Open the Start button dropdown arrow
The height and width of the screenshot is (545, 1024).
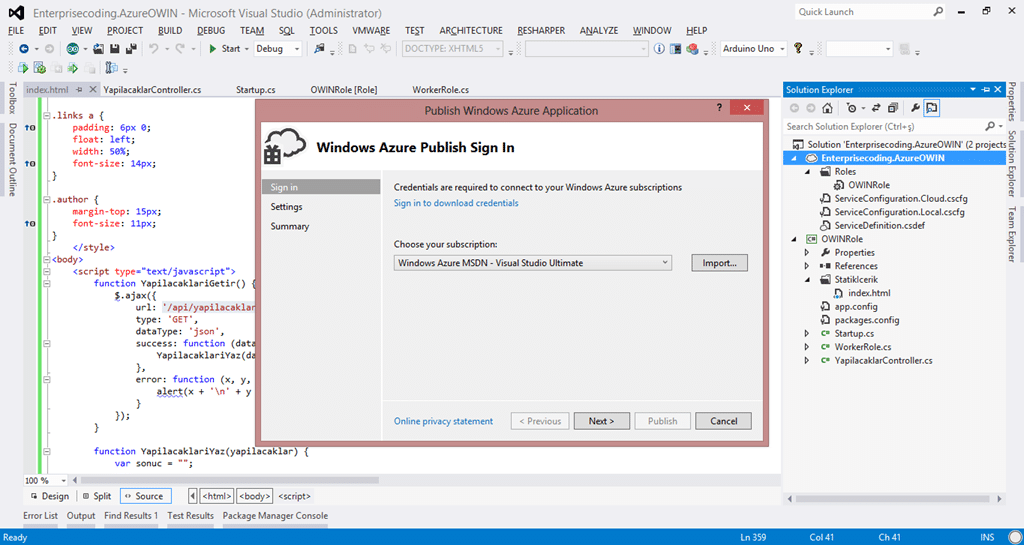tap(247, 50)
